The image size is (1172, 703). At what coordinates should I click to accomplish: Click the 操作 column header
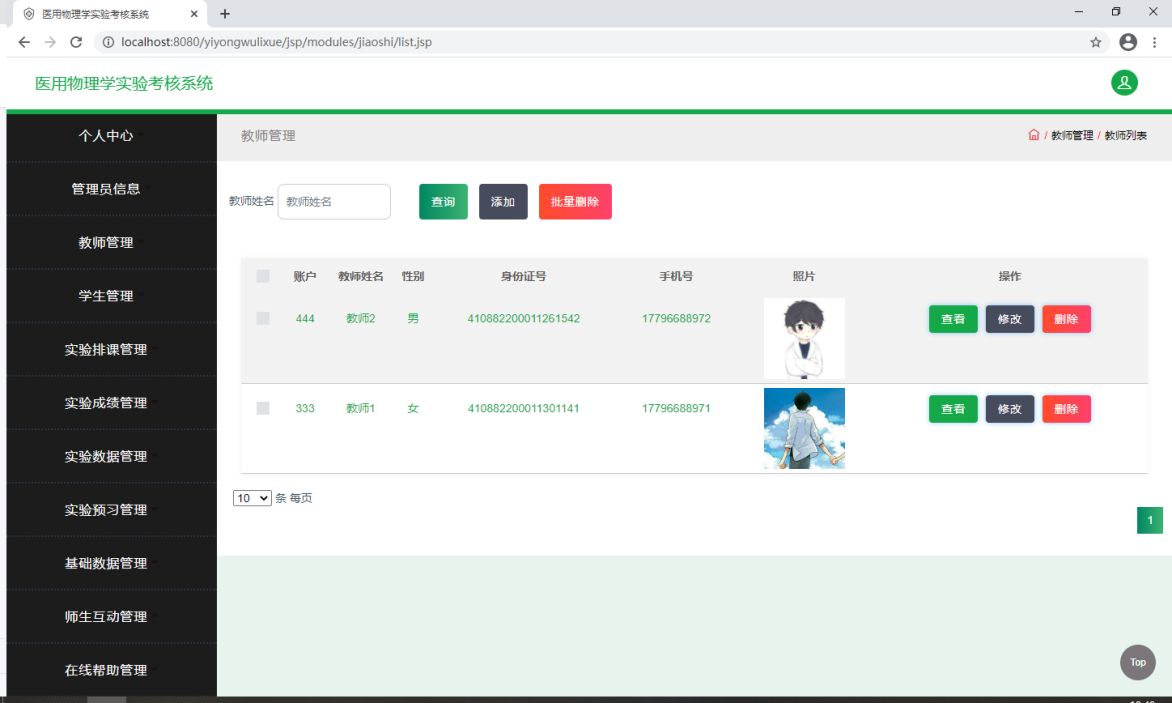1010,276
